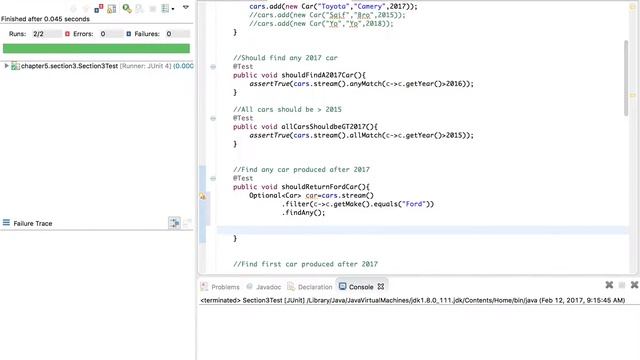640x360 pixels.
Task: Switch to the Javadoc tab
Action: click(x=269, y=287)
